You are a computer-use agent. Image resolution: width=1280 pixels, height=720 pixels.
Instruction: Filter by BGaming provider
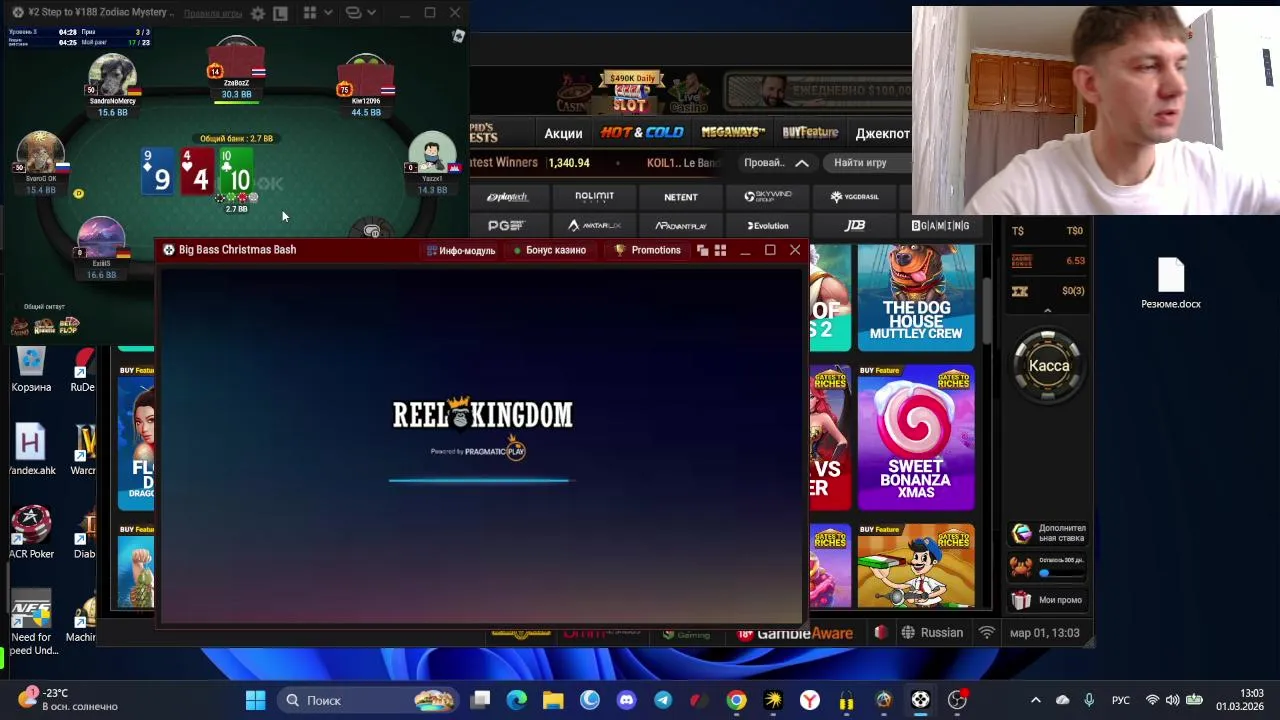tap(940, 226)
